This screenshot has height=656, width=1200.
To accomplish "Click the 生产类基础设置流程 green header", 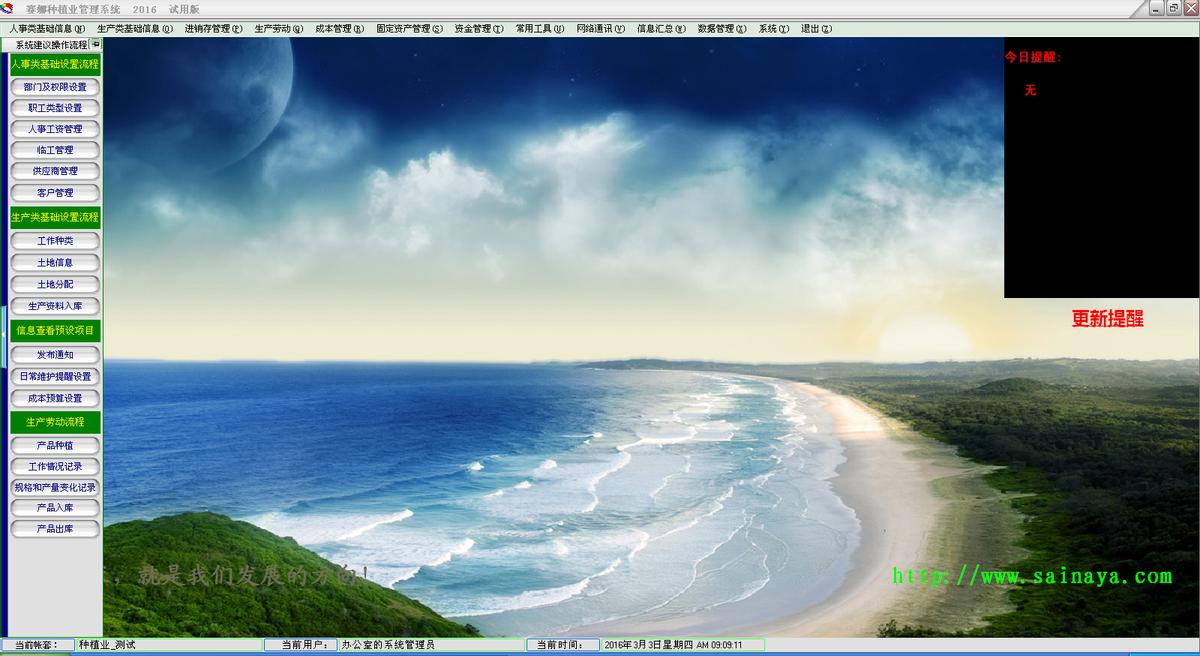I will [x=55, y=217].
